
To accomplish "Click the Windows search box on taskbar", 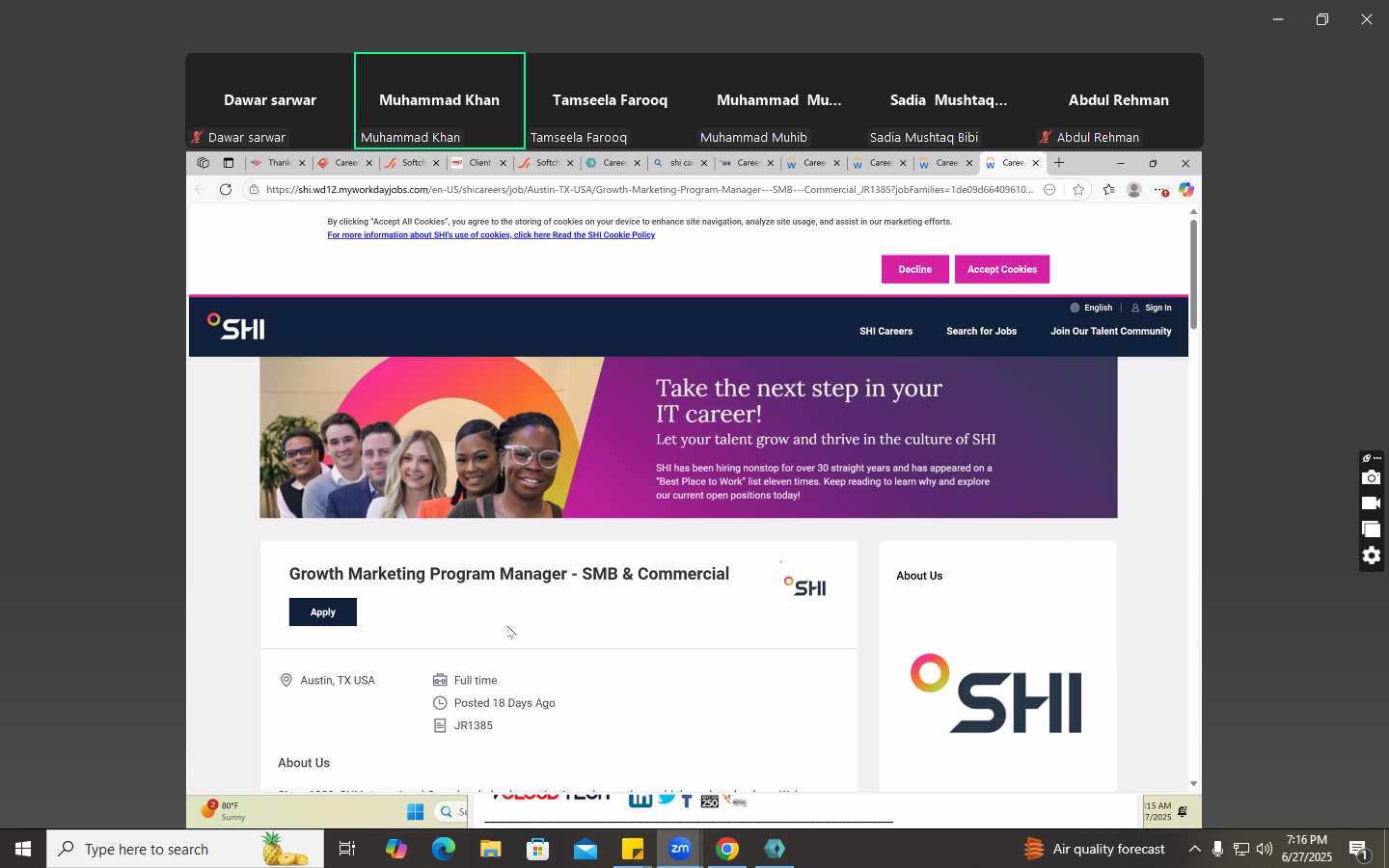I will [x=185, y=850].
